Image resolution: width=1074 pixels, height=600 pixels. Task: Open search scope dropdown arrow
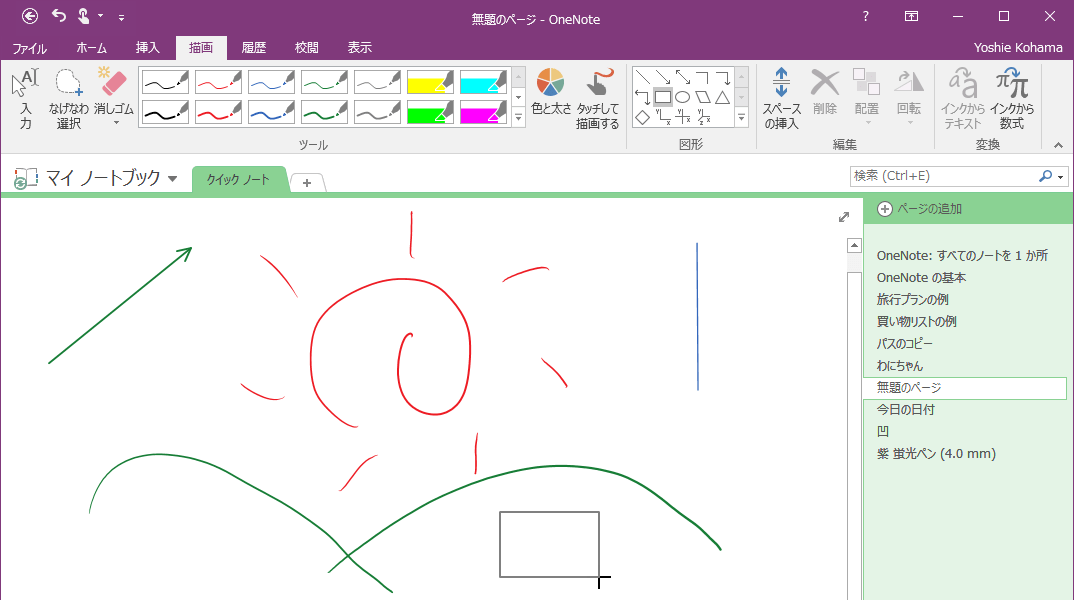click(x=1061, y=177)
